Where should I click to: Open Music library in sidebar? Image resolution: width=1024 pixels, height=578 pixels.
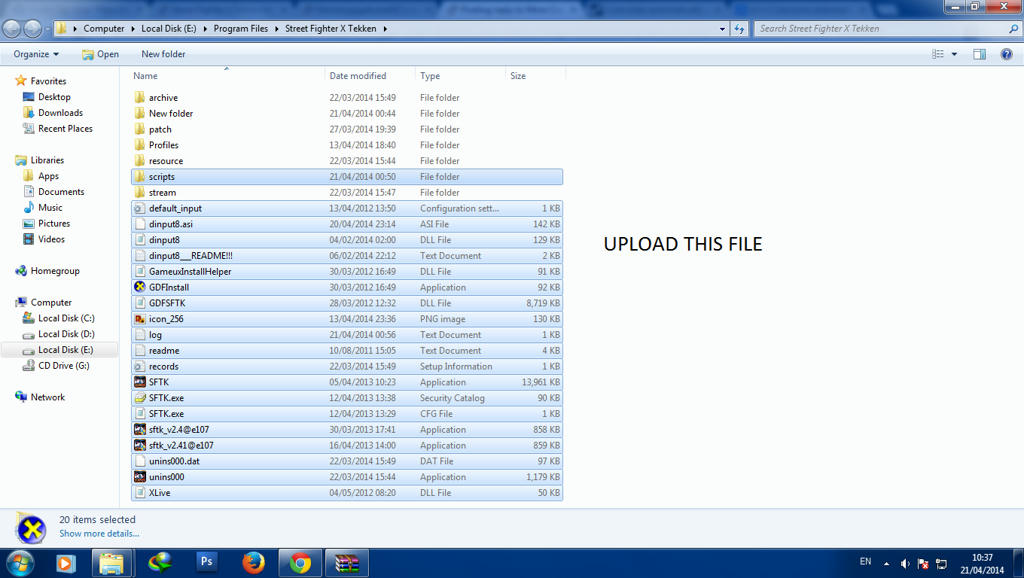click(50, 208)
